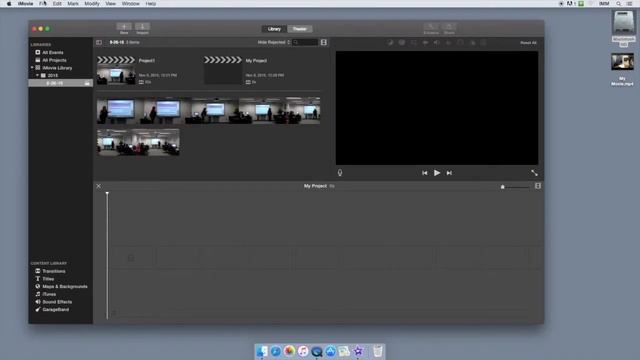640x360 pixels.
Task: Select the iMovie Library row
Action: 57,68
